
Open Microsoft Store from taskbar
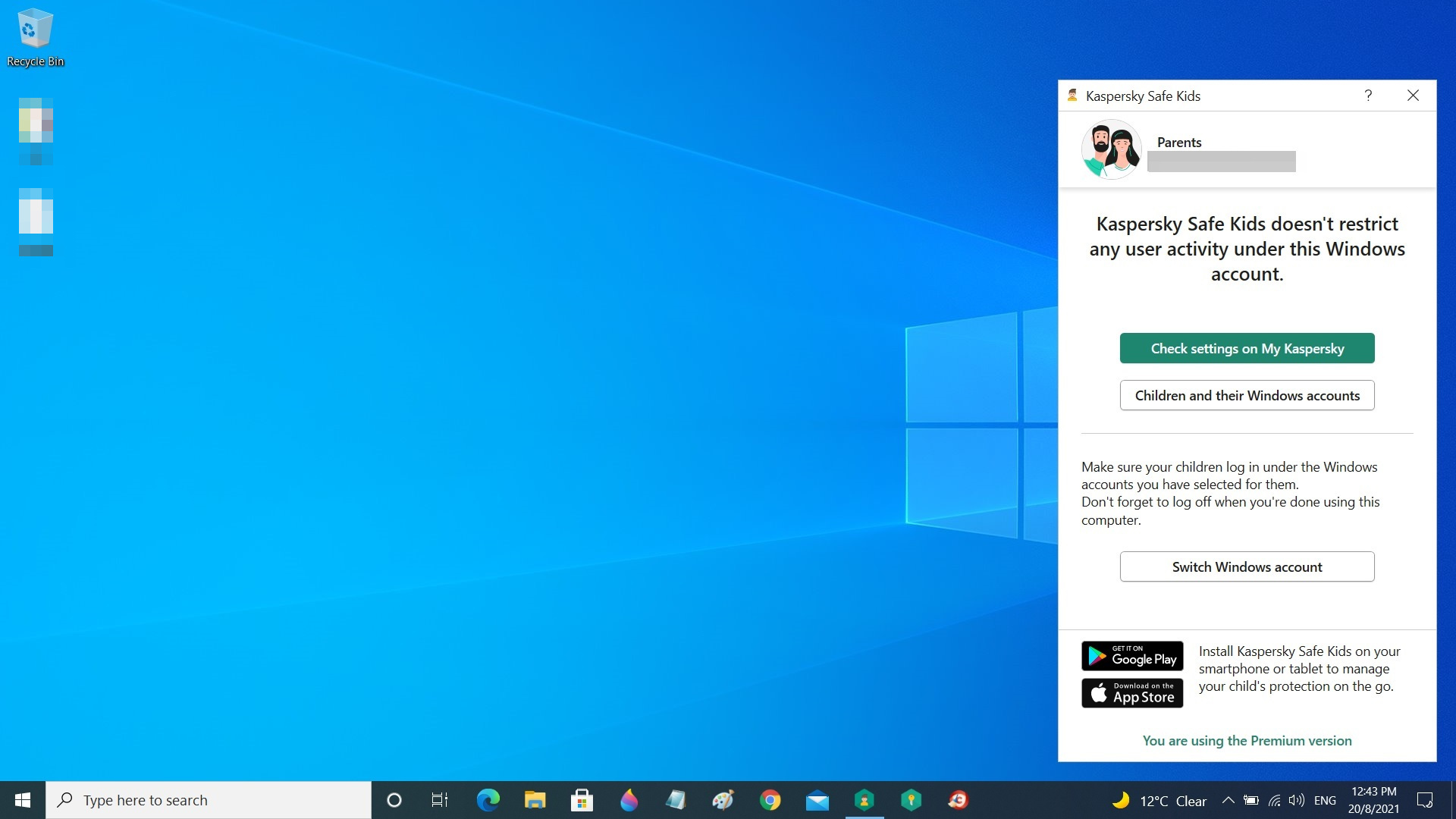click(x=582, y=800)
